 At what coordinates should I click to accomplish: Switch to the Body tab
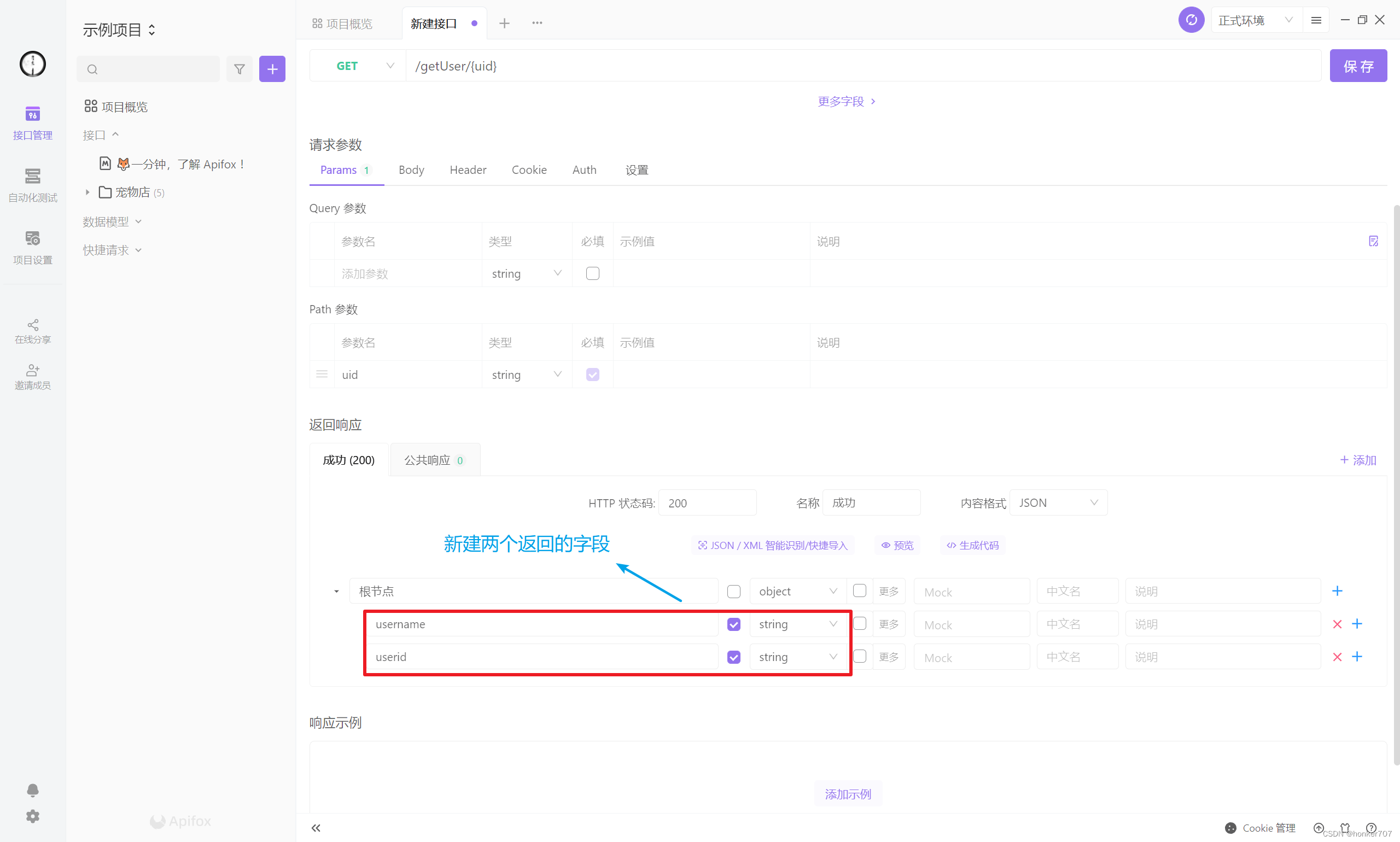(x=410, y=169)
